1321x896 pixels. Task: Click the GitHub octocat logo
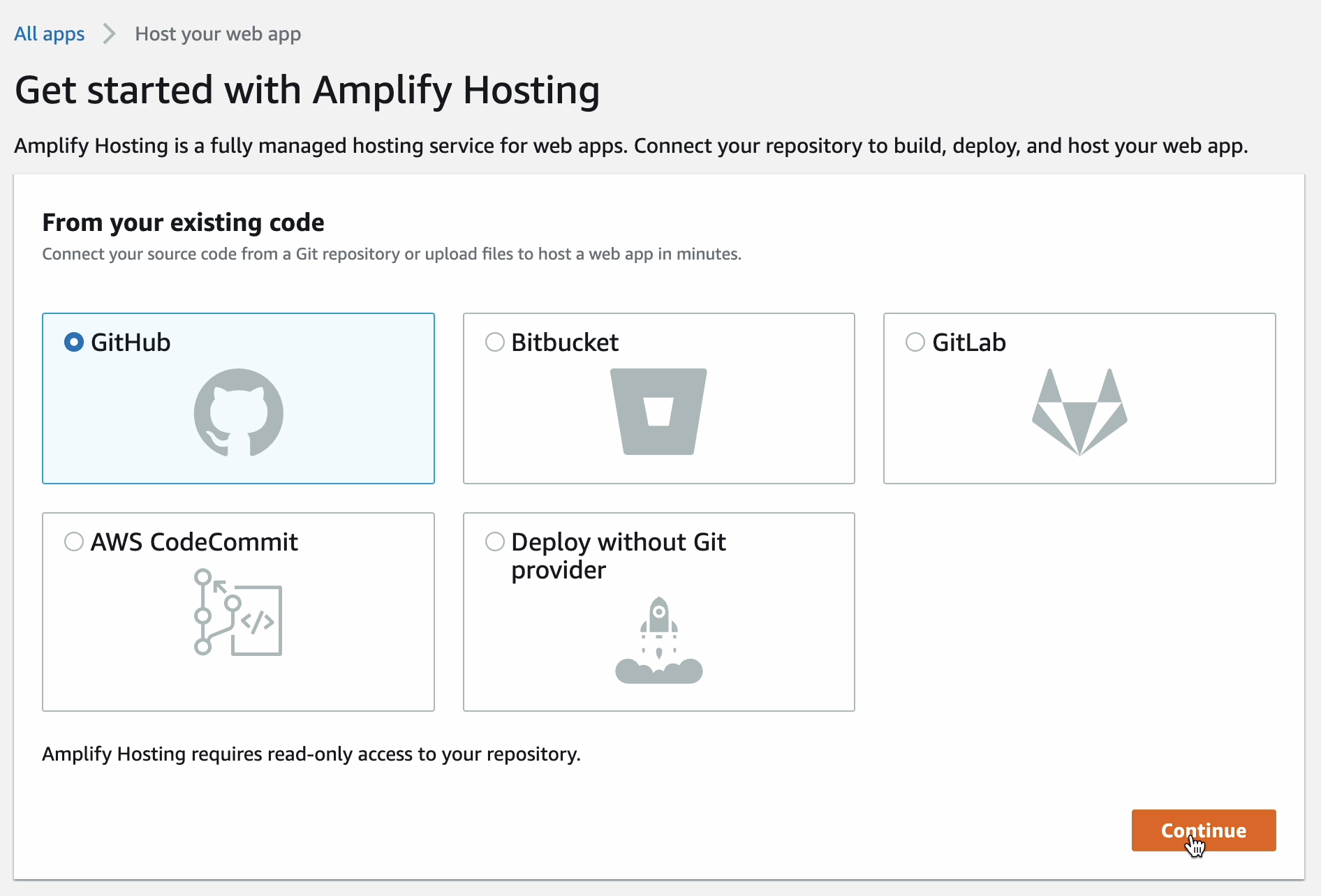click(x=239, y=412)
